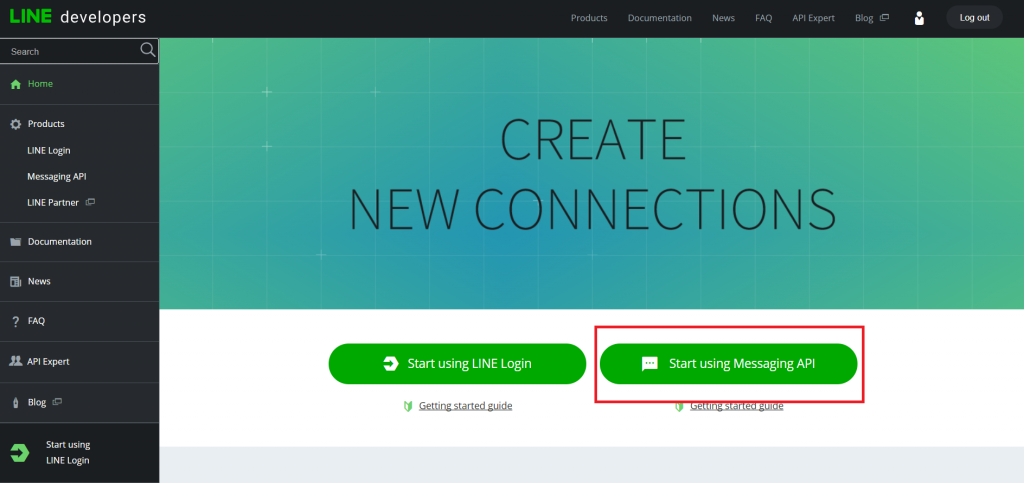1024x483 pixels.
Task: Open Getting started guide under Messaging API
Action: pos(737,406)
